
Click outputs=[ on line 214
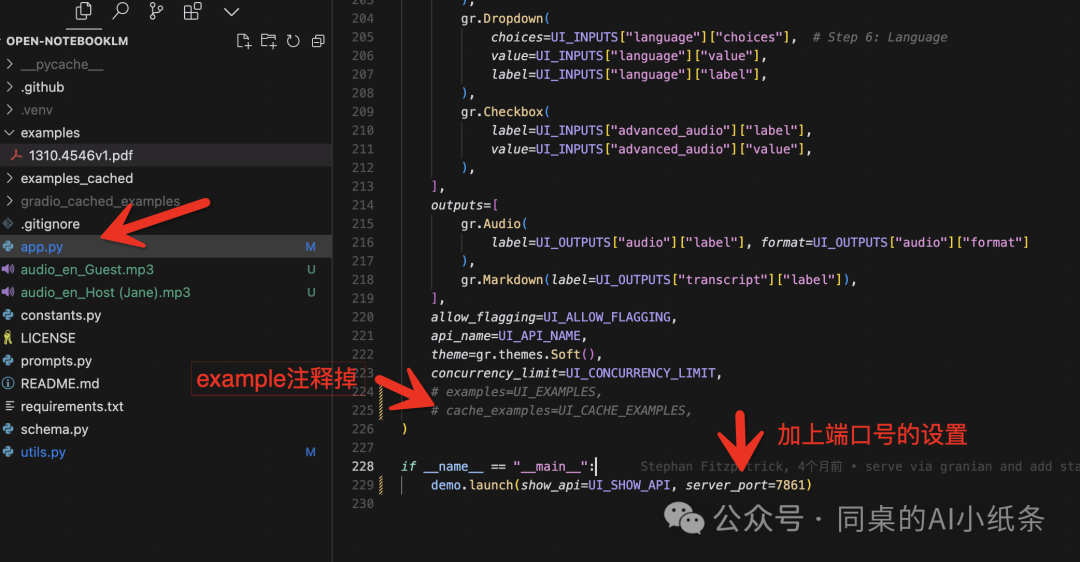pos(464,205)
